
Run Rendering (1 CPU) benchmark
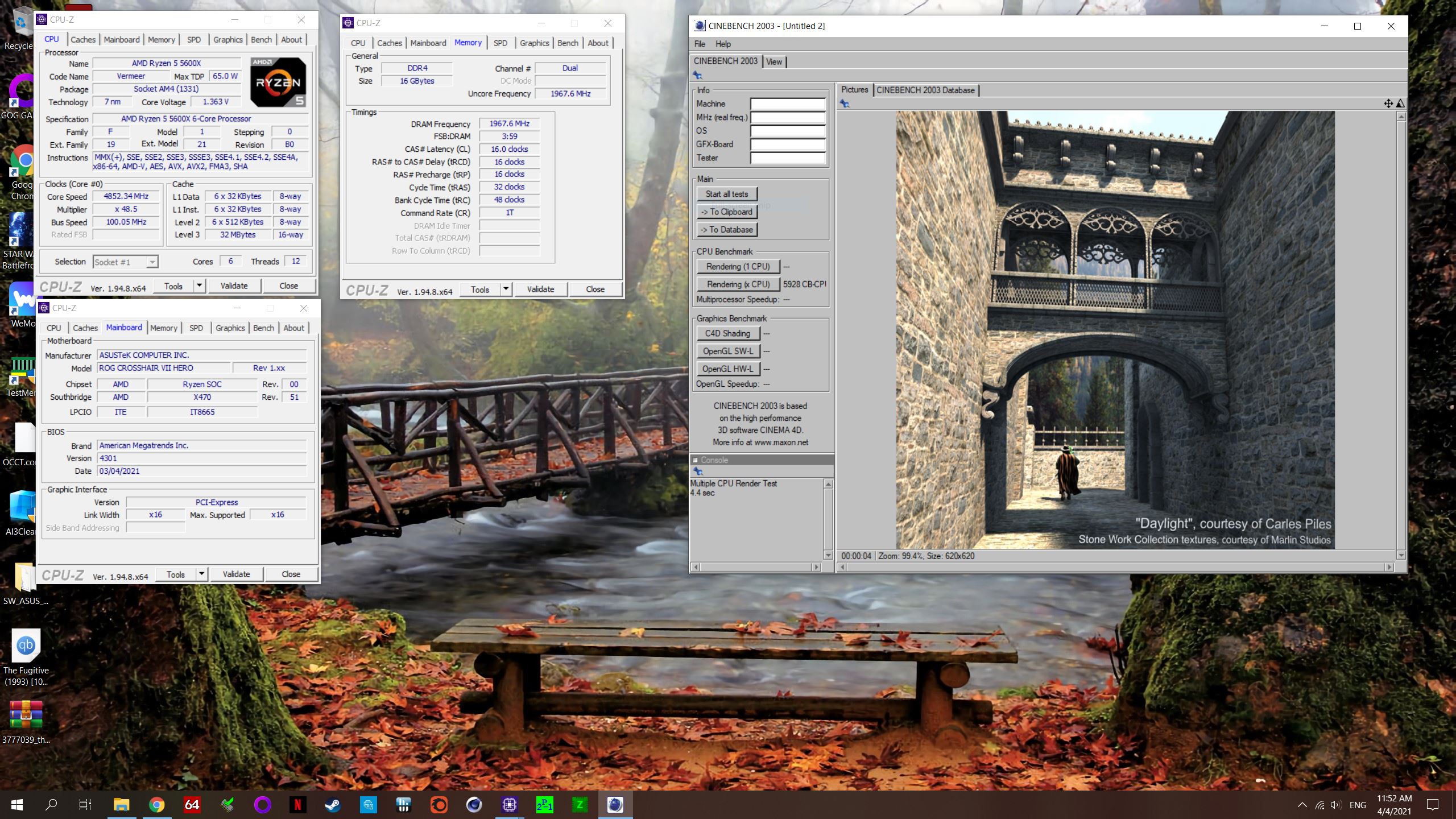738,266
